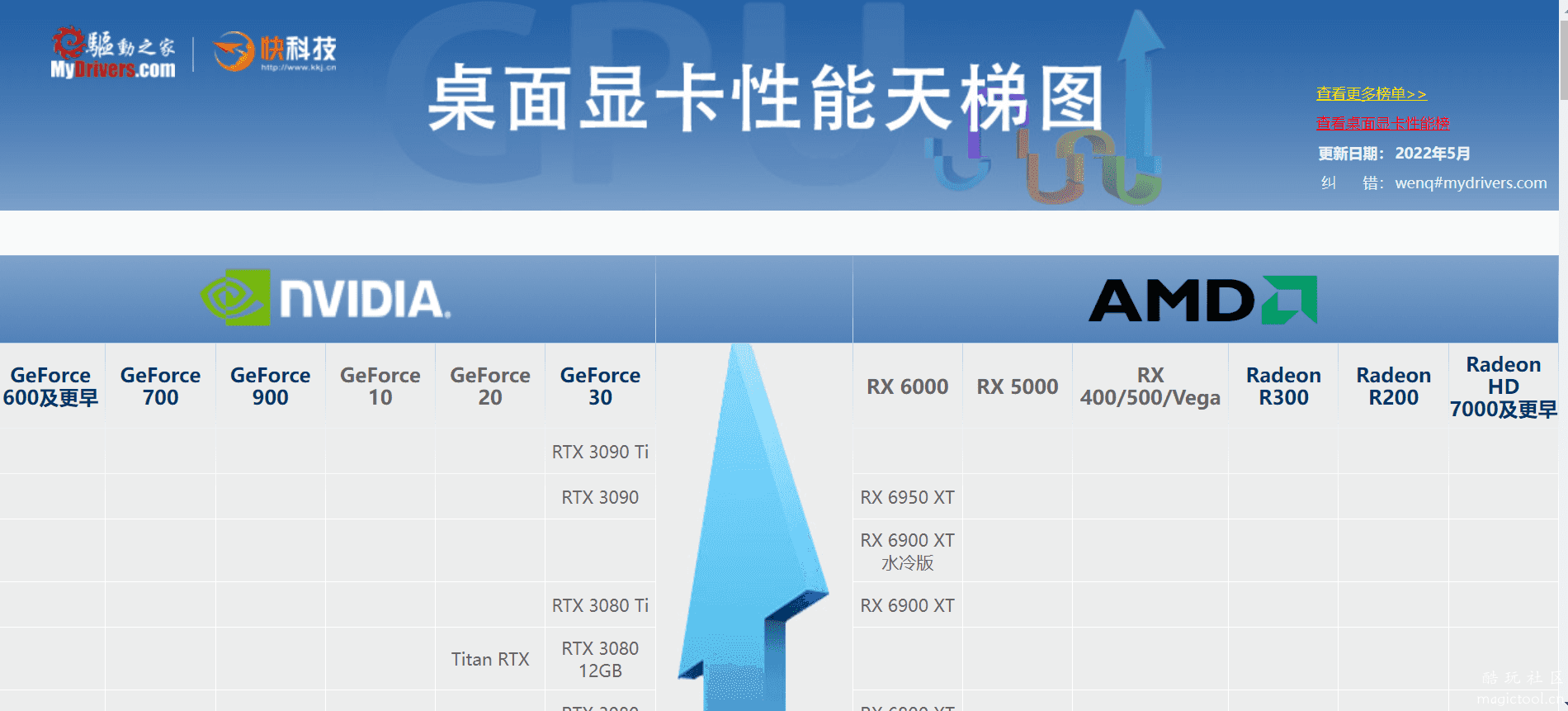Image resolution: width=1568 pixels, height=711 pixels.
Task: Click the AMD logo
Action: (1203, 300)
